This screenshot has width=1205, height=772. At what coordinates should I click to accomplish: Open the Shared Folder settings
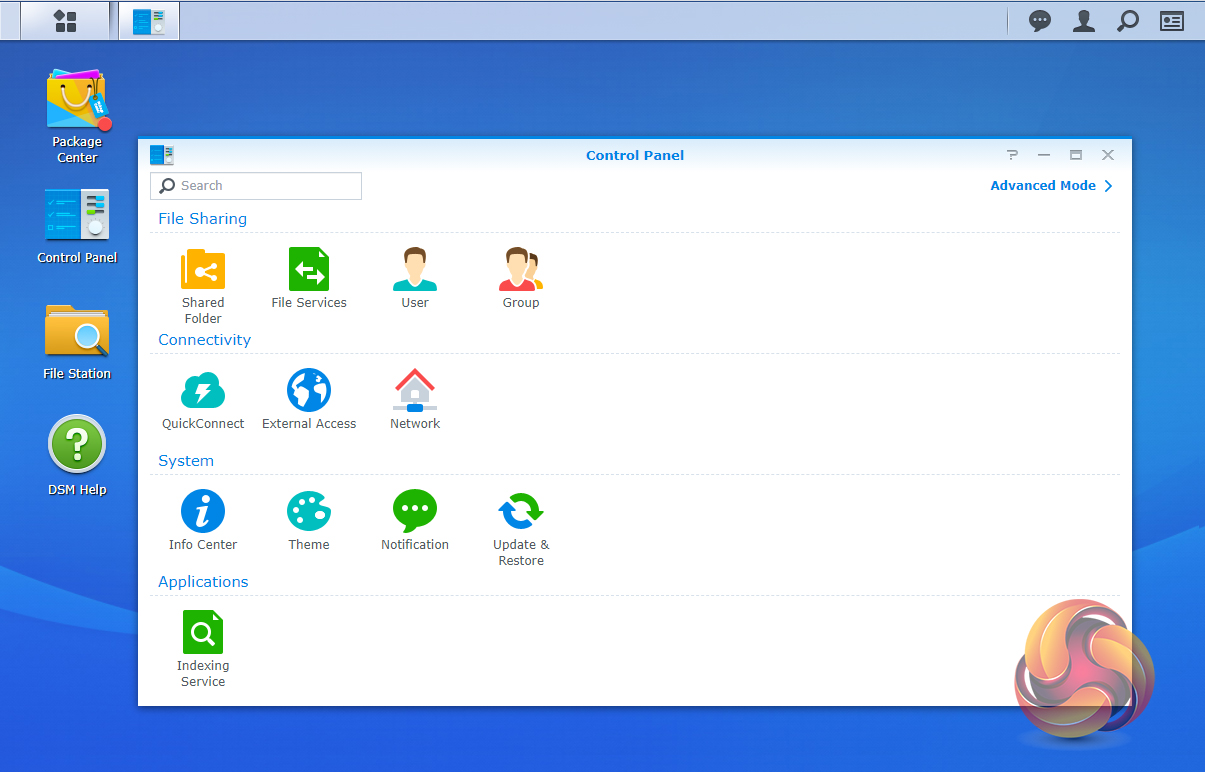[x=203, y=285]
